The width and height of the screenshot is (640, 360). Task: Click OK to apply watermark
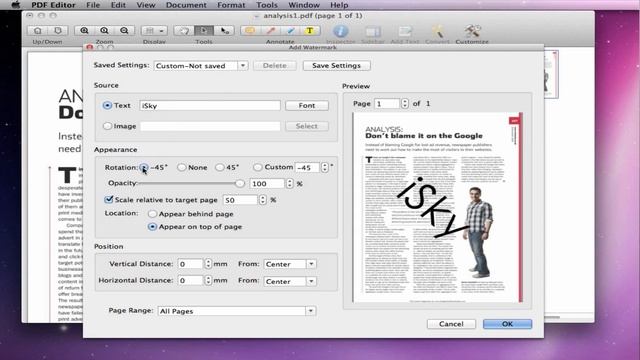click(x=507, y=324)
